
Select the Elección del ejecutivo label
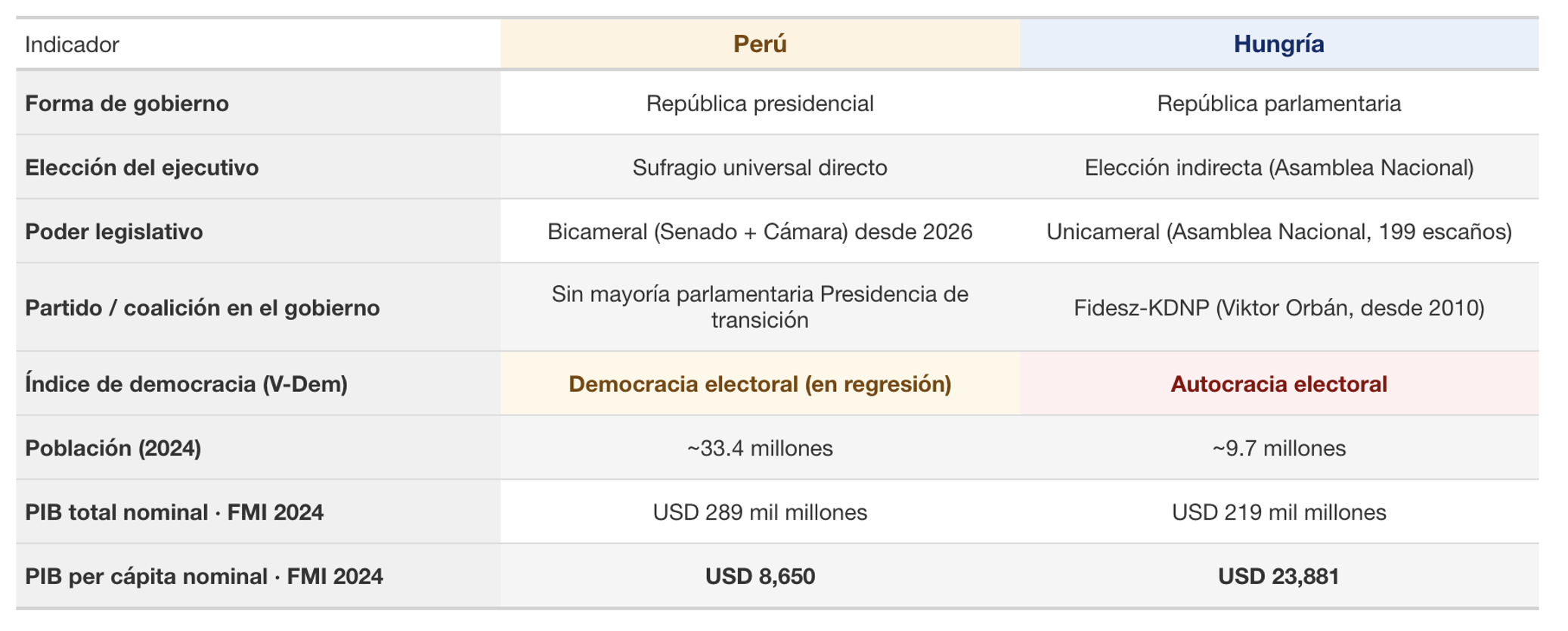[x=142, y=167]
